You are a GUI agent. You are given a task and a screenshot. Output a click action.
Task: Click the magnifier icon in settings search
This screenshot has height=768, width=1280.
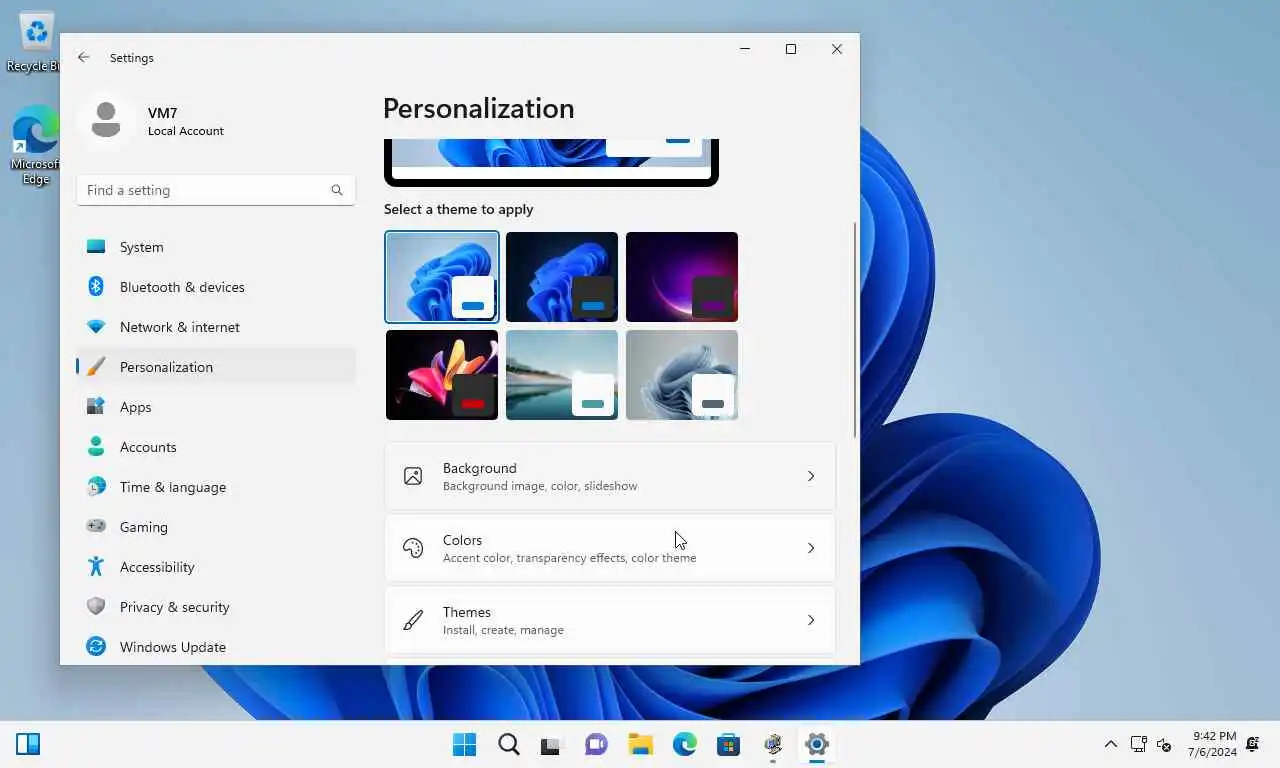(x=337, y=190)
